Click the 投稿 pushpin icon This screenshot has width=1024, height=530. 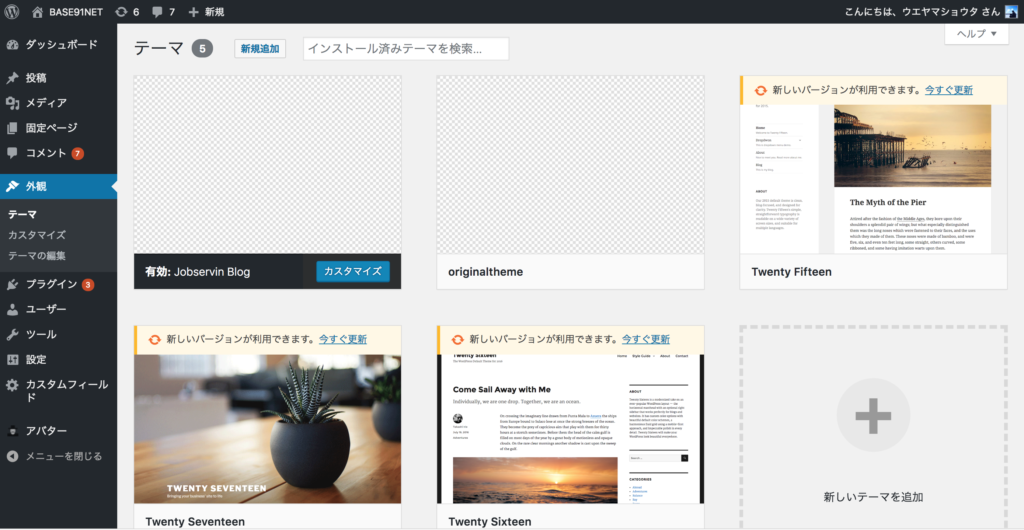(12, 78)
